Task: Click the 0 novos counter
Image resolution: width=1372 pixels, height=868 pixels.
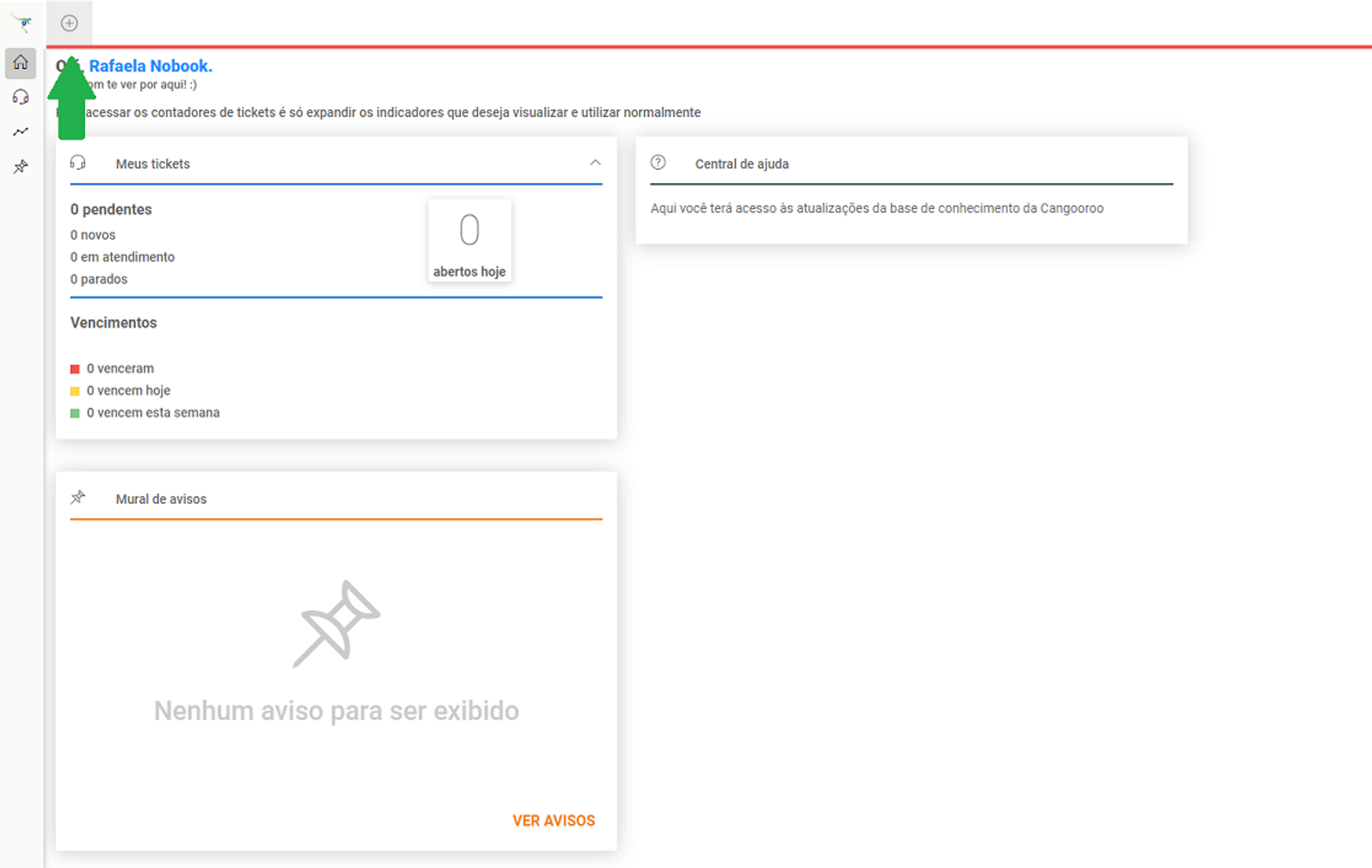Action: click(x=93, y=234)
